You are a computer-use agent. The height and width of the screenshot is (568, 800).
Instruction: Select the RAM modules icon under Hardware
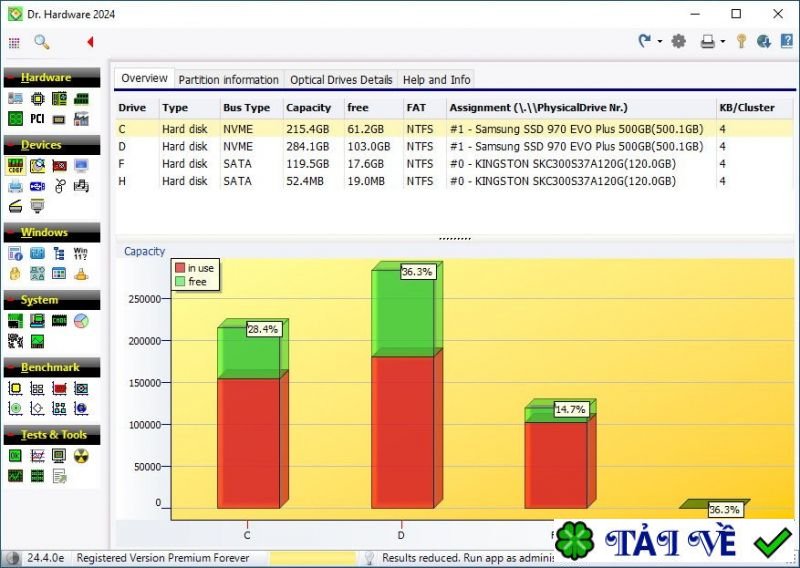[81, 98]
